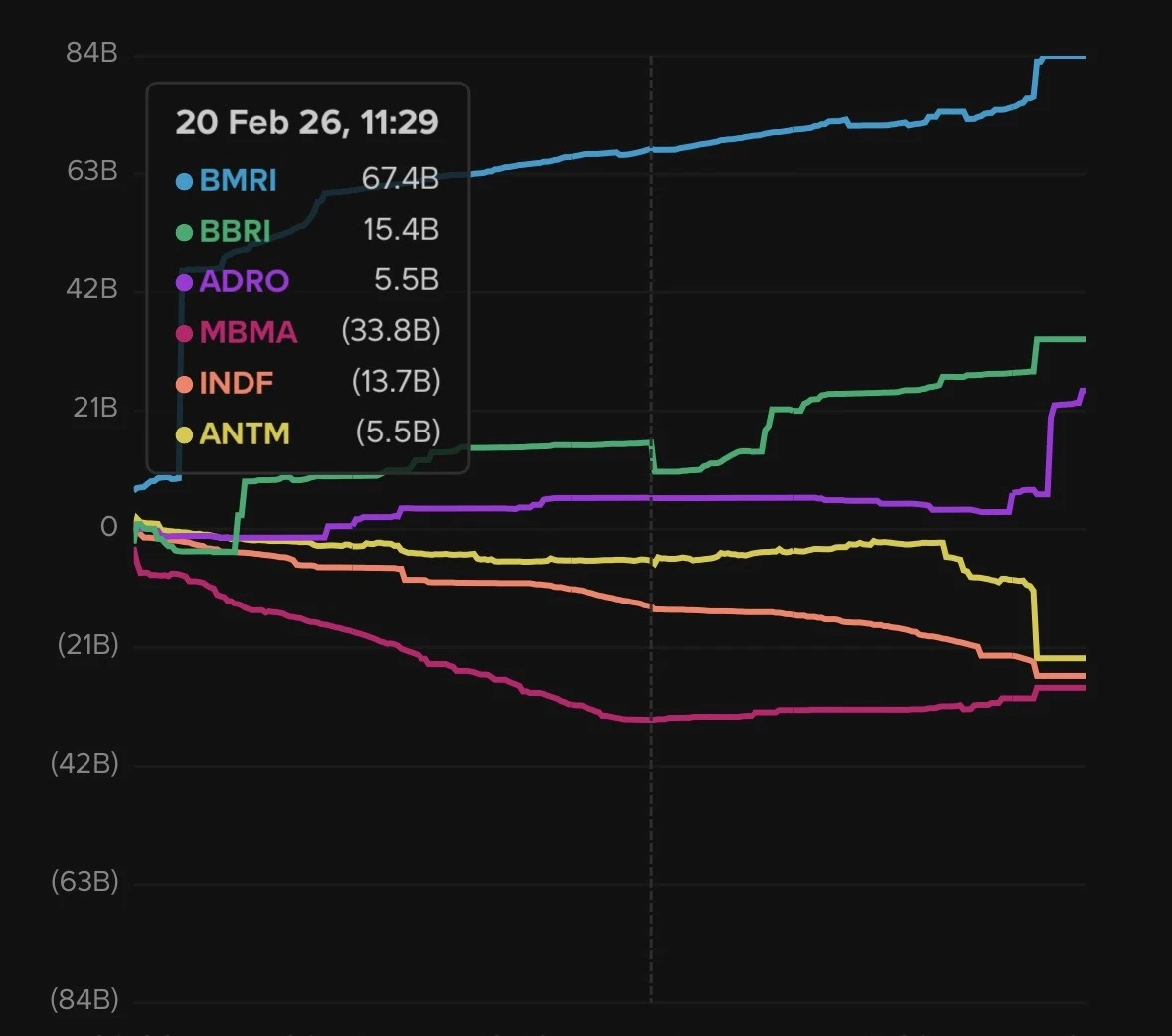Click the green BBRI legend dot
1172x1036 pixels.
coord(184,232)
